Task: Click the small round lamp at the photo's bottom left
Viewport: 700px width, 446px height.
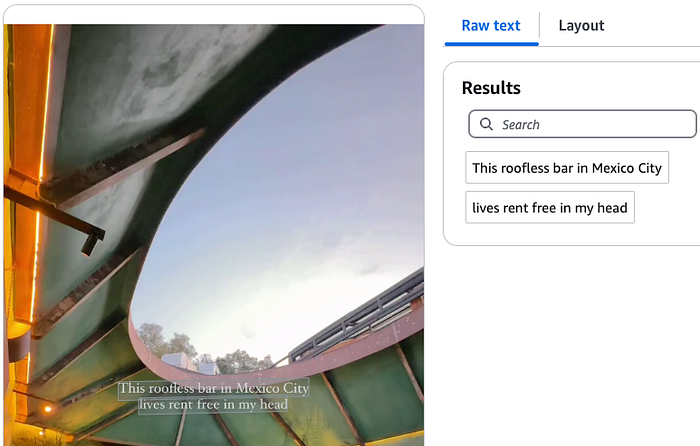Action: click(x=47, y=408)
